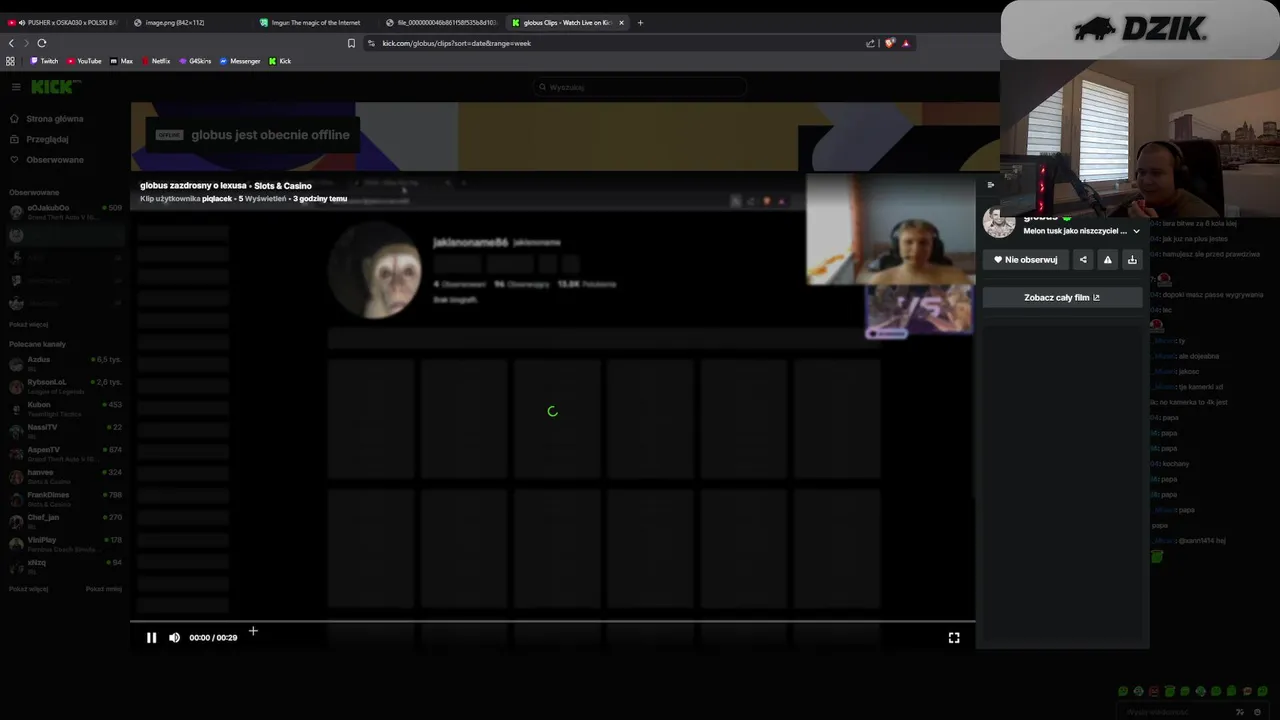Open ViniPlay recommended channel

(x=65, y=543)
